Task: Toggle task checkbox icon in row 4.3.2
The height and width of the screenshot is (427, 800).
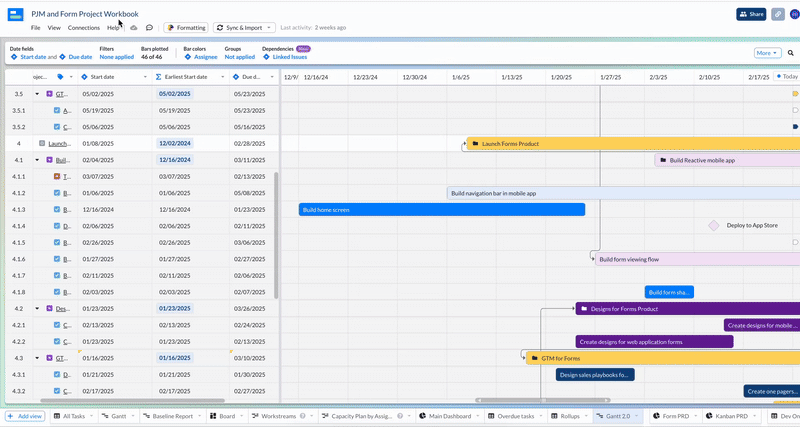Action: tap(57, 391)
